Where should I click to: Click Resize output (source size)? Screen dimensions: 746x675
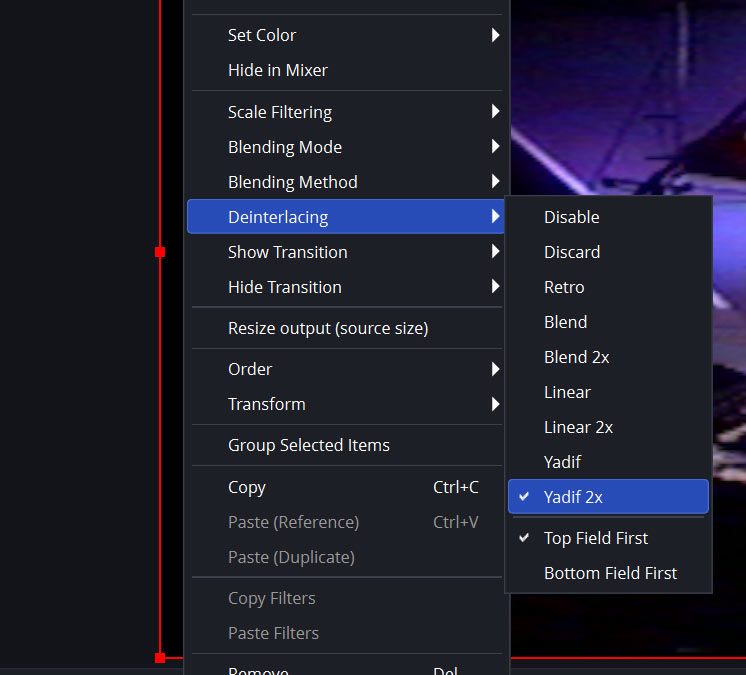click(327, 328)
